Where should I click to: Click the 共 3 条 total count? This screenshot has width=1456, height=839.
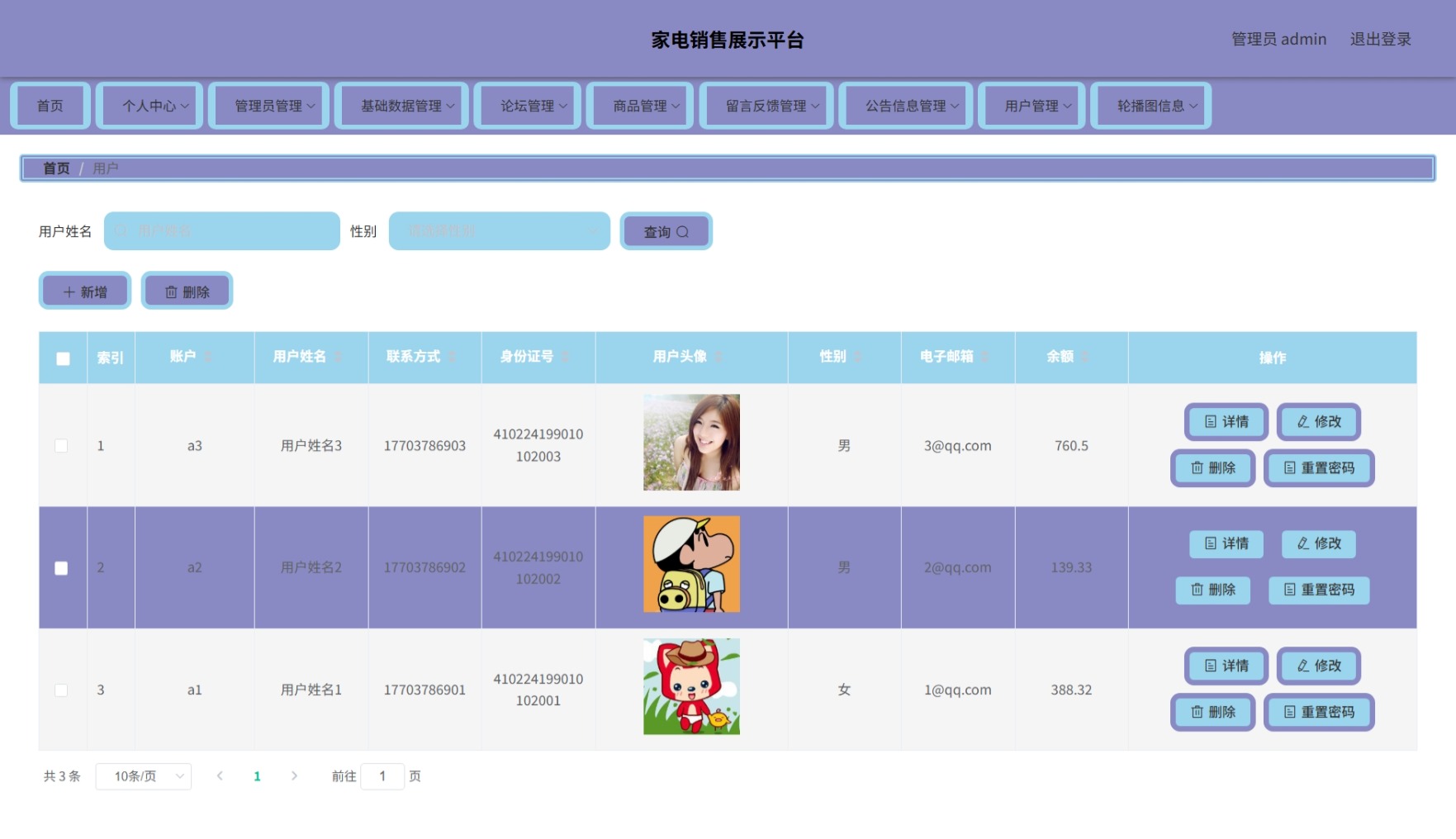62,776
